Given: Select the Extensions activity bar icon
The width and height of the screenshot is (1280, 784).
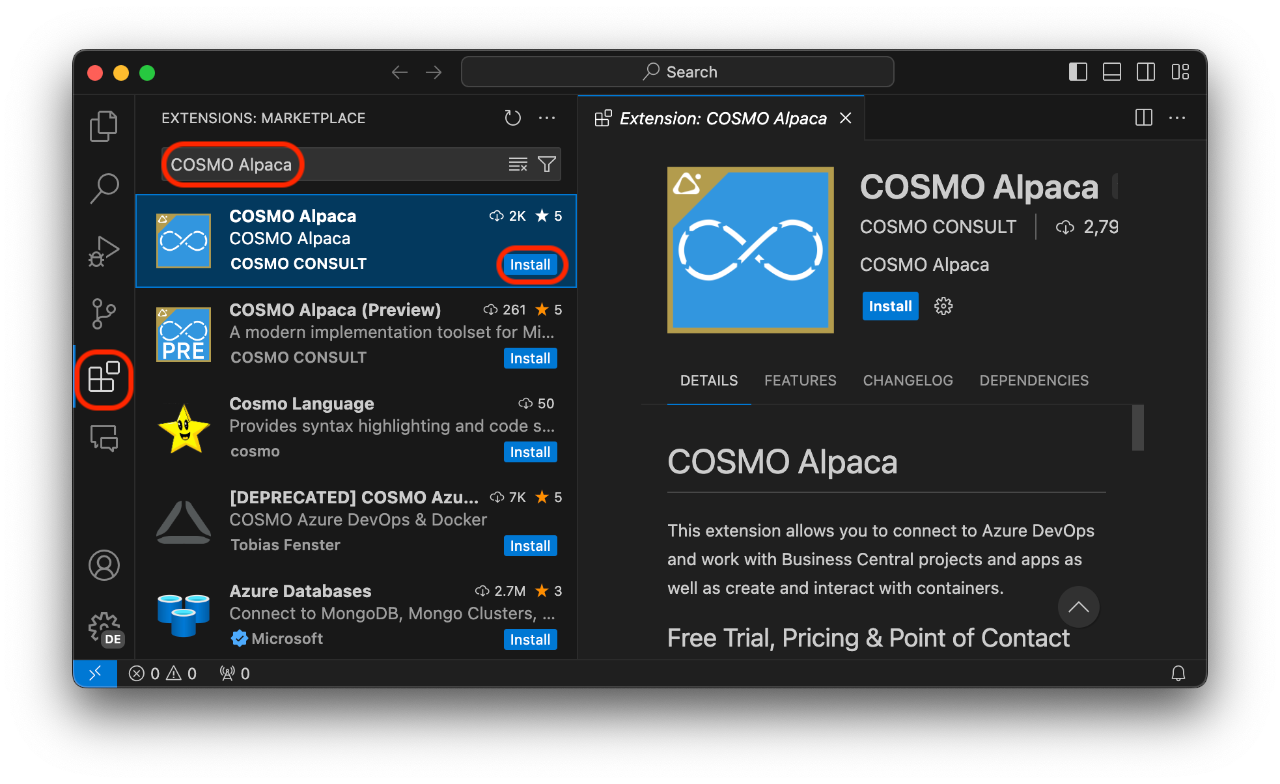Looking at the screenshot, I should 104,378.
